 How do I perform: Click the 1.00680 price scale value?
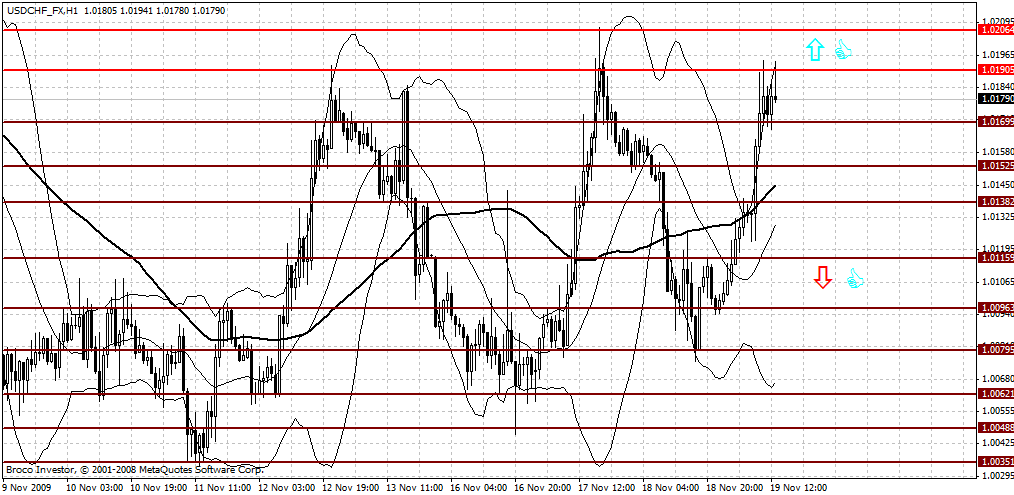(998, 379)
